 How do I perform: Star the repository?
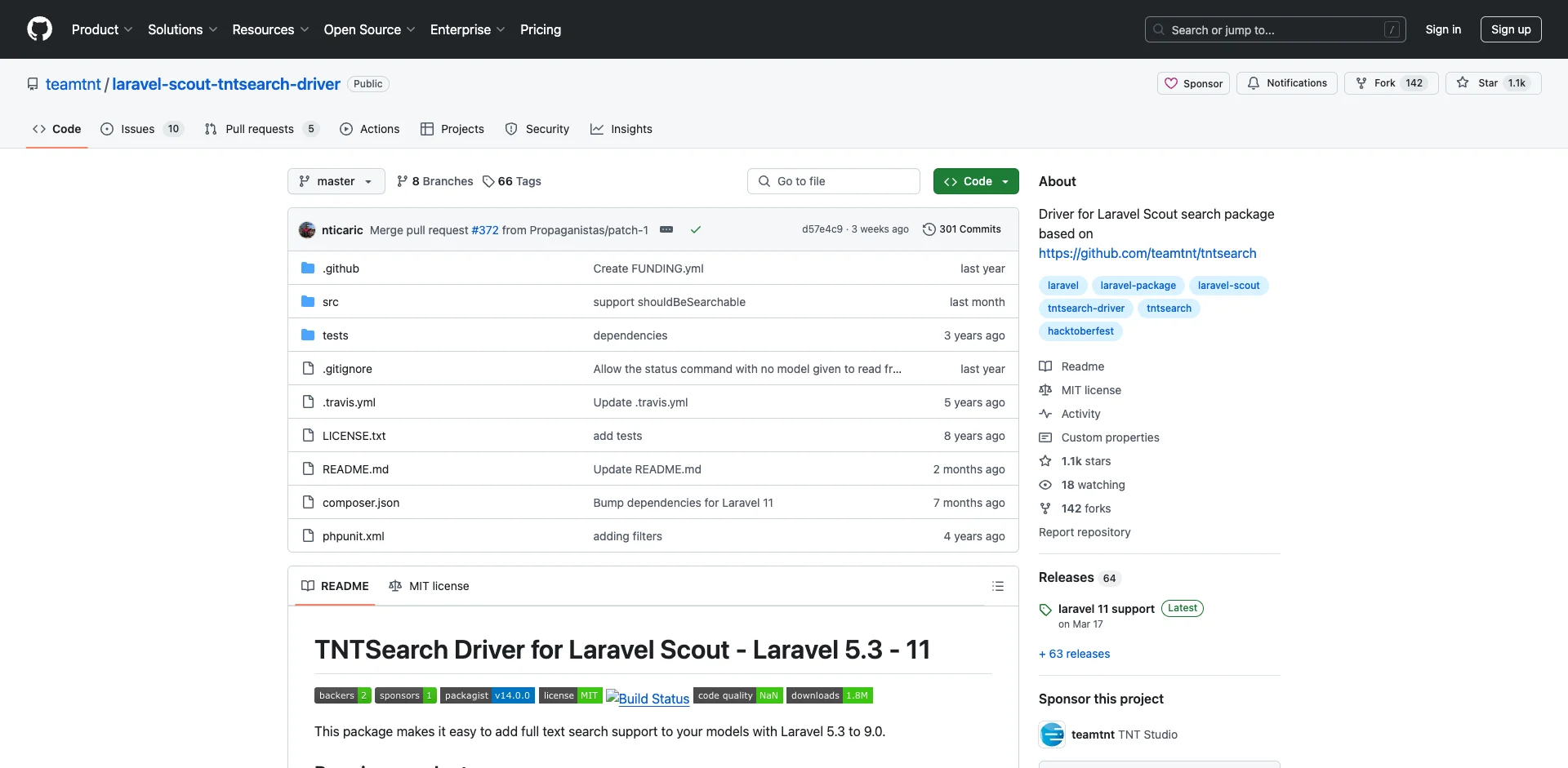click(1493, 83)
